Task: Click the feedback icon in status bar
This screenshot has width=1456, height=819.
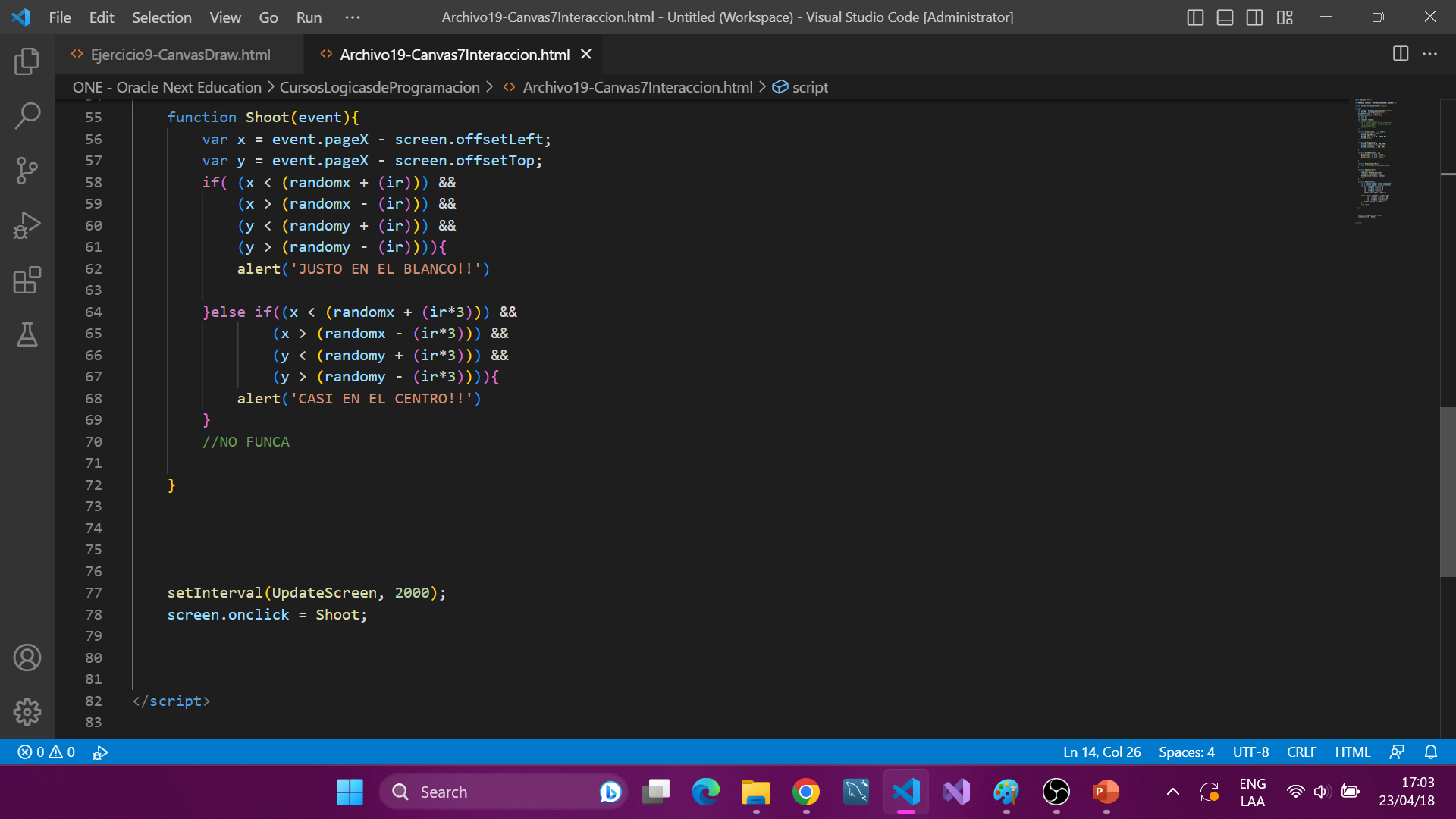Action: (1397, 752)
